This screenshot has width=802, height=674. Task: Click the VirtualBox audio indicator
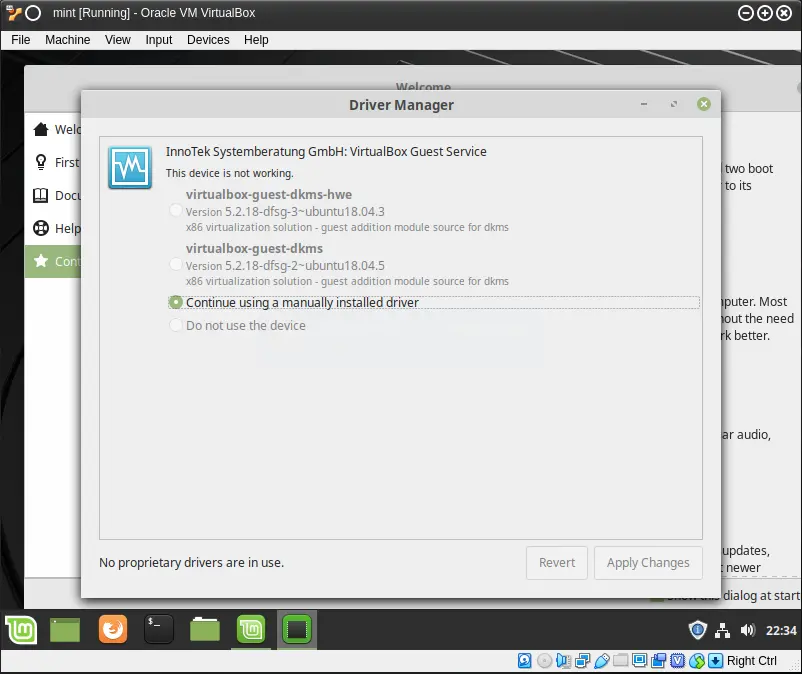tap(563, 661)
